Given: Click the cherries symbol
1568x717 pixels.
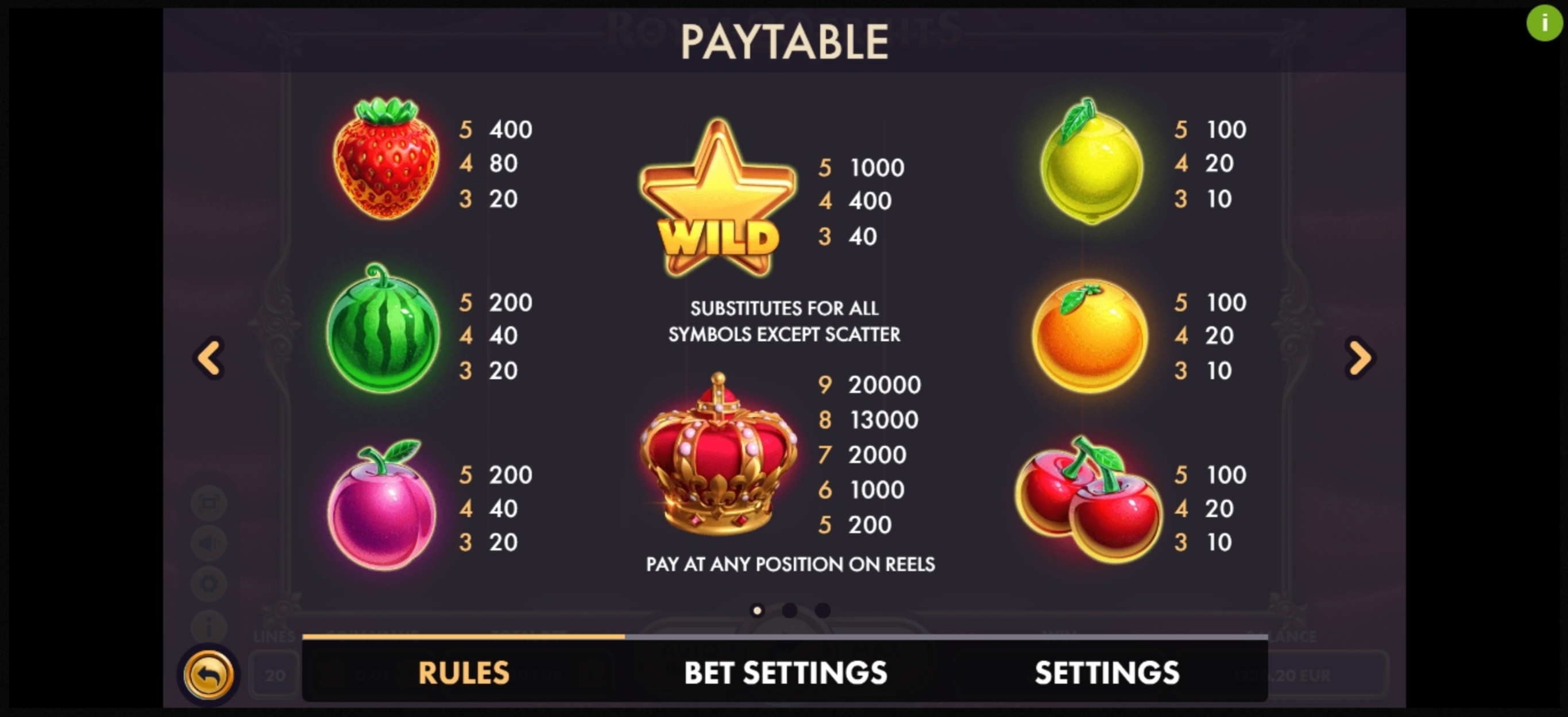Looking at the screenshot, I should pyautogui.click(x=1088, y=499).
